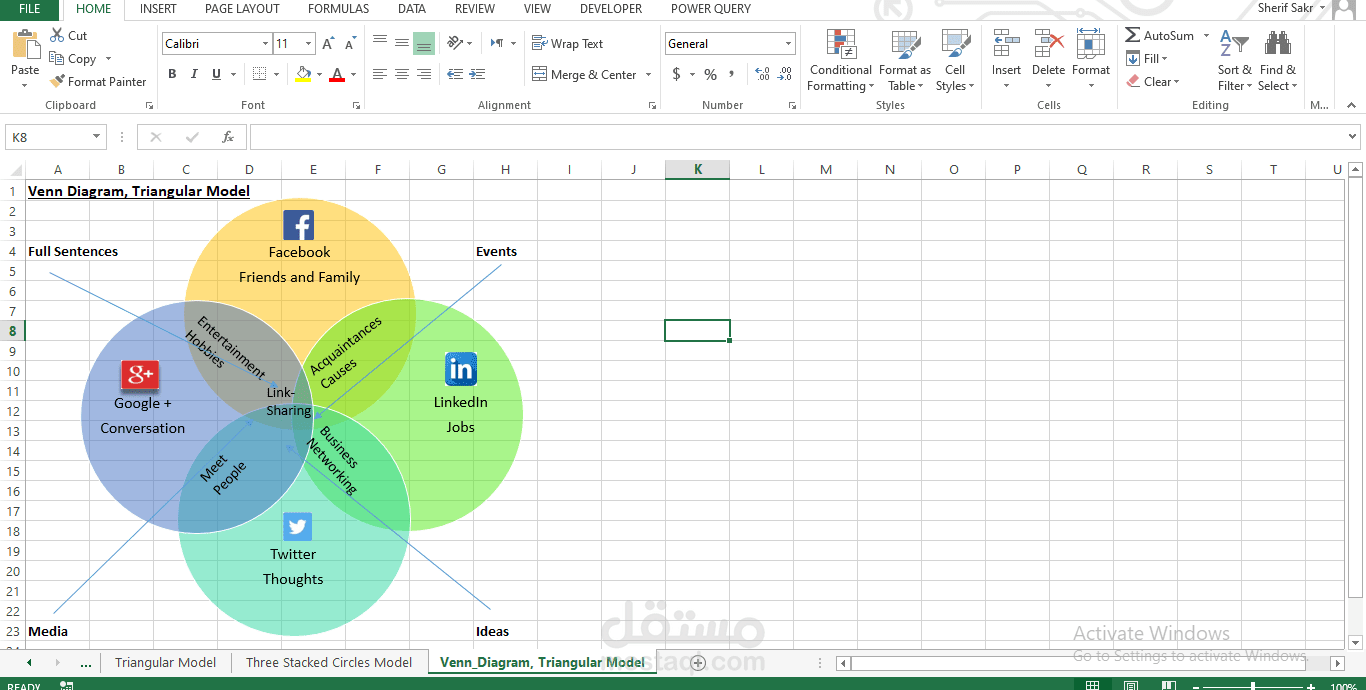
Task: Increase decimal places
Action: click(762, 74)
